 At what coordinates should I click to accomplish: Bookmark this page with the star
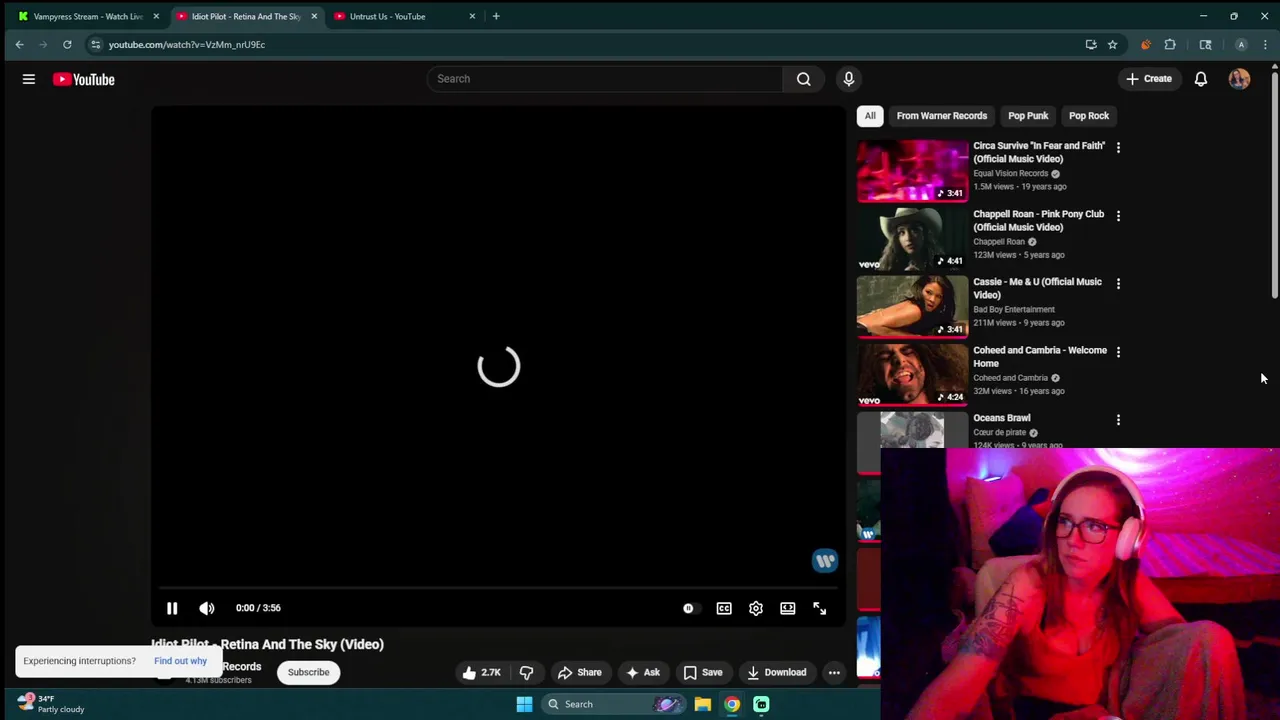tap(1112, 44)
